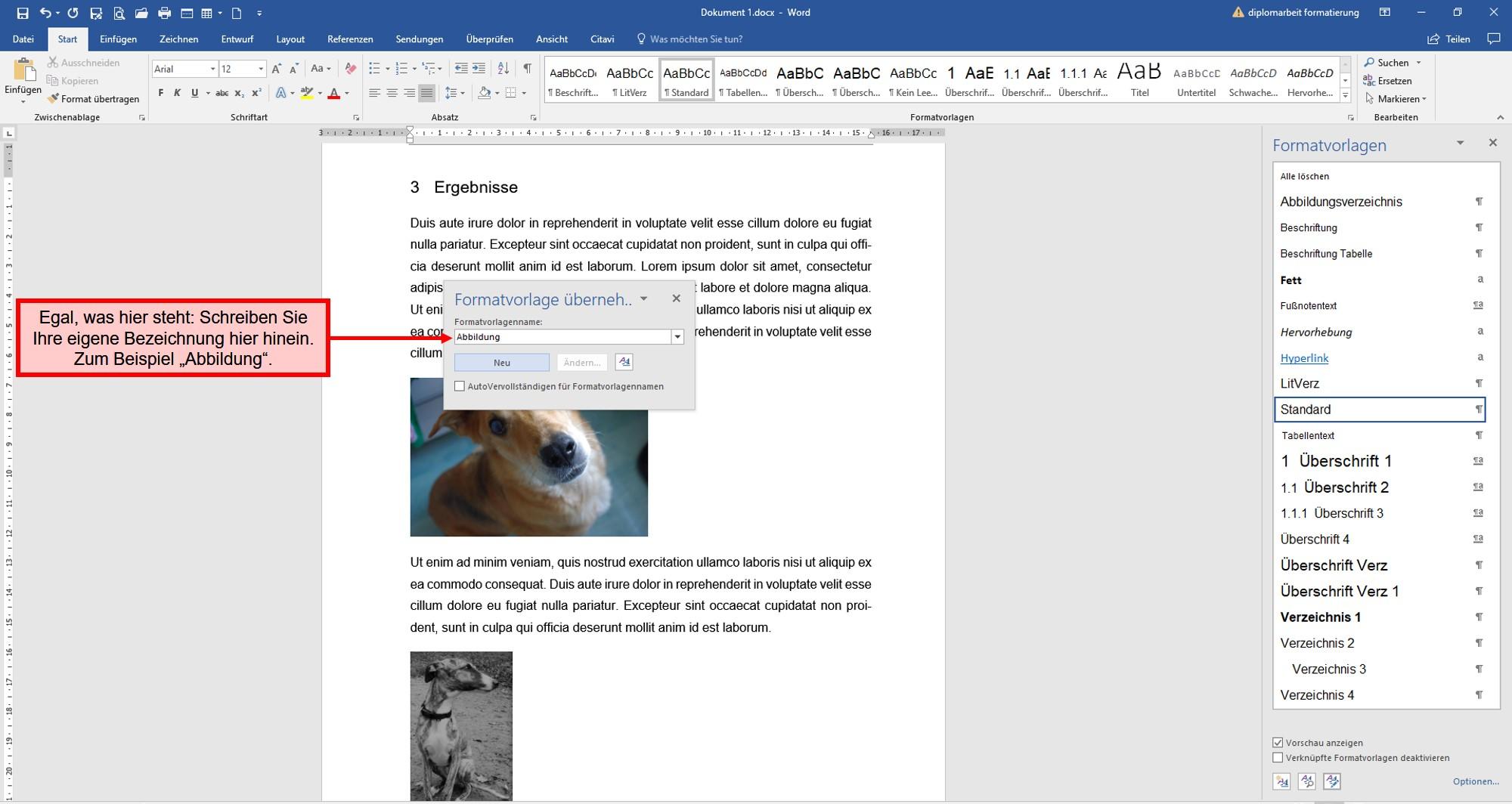Switch to the Referenzen ribbon tab

tap(349, 39)
